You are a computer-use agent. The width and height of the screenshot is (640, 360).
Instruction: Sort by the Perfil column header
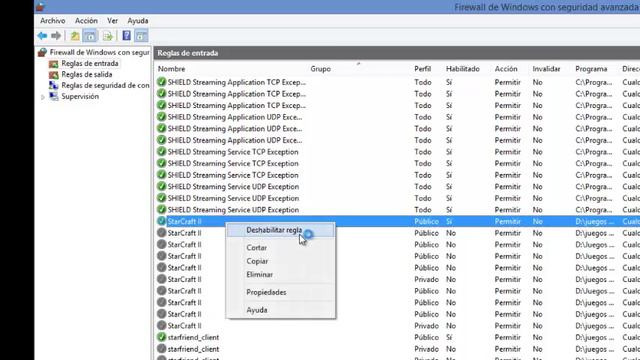click(x=422, y=69)
